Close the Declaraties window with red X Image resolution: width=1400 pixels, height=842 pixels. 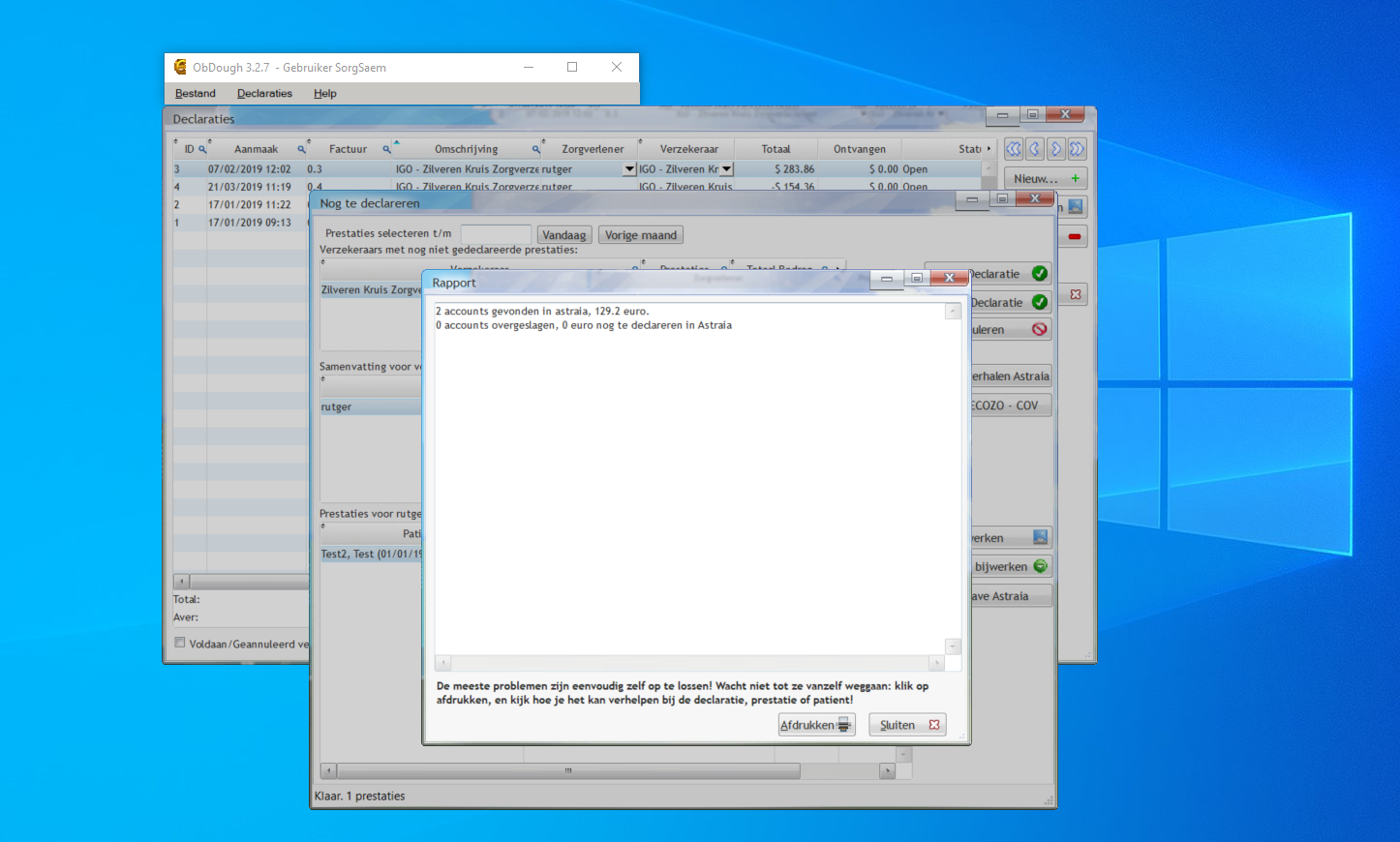pos(1065,114)
